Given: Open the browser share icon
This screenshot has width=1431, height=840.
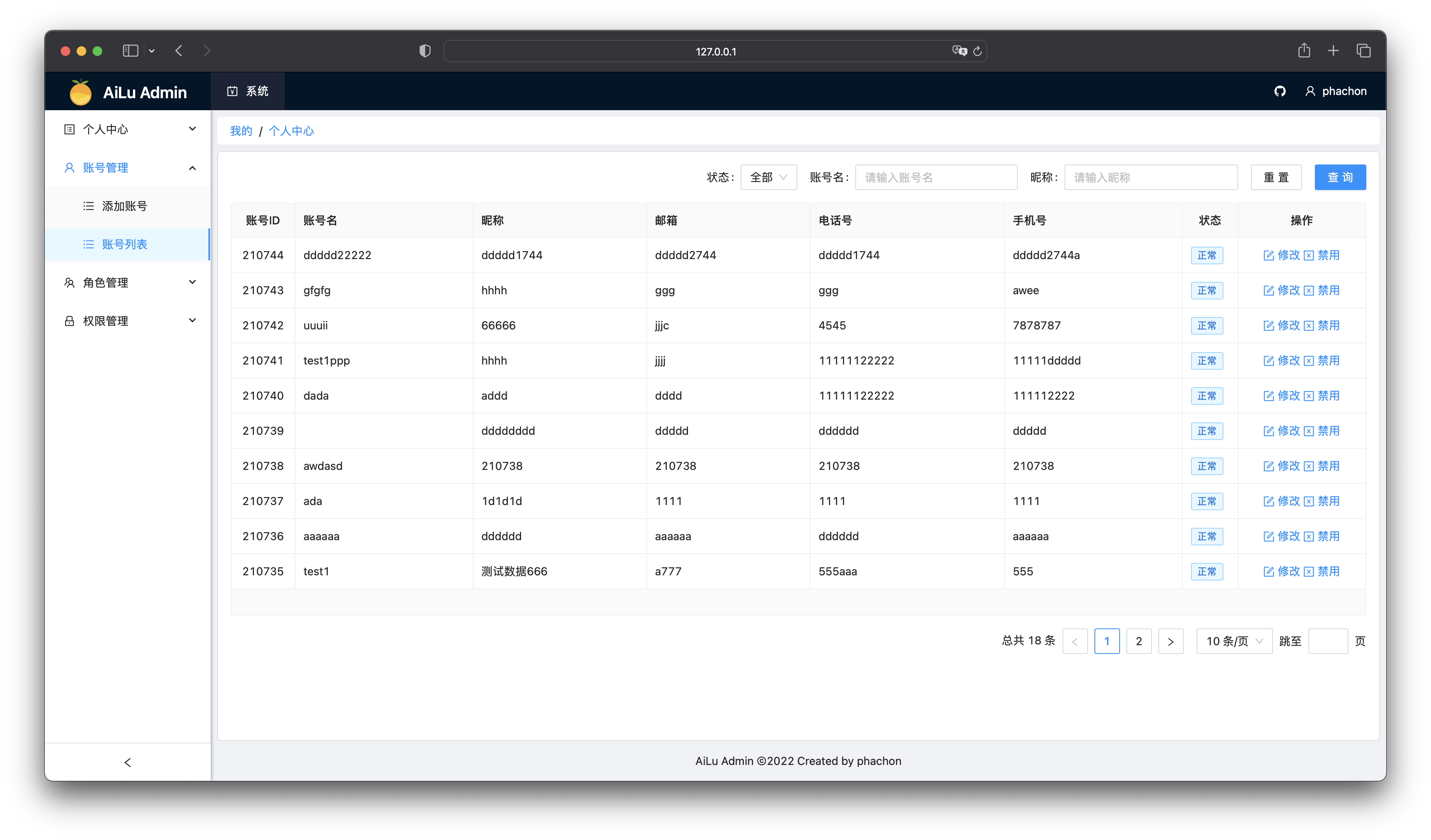Looking at the screenshot, I should tap(1304, 51).
